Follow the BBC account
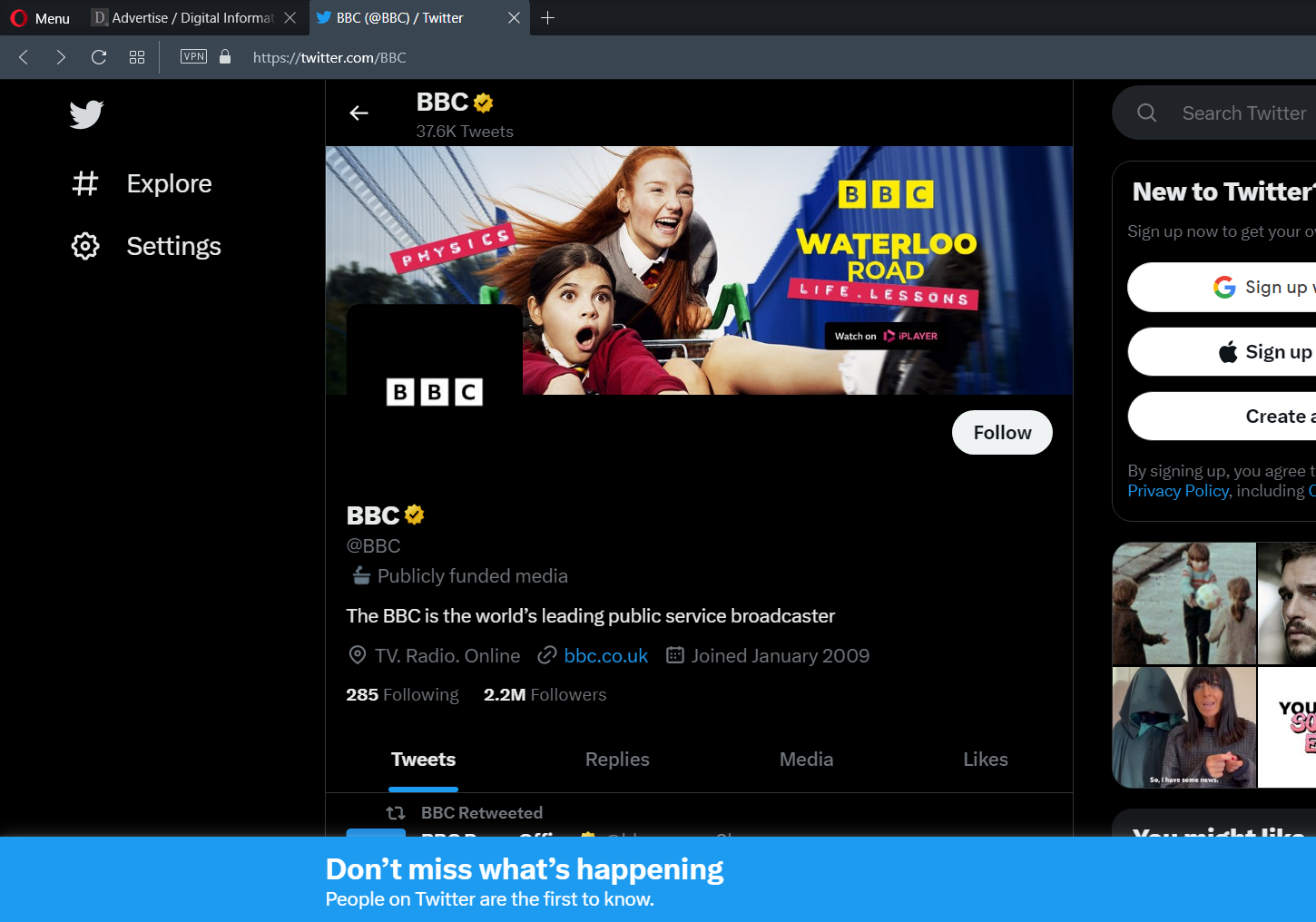This screenshot has height=922, width=1316. pos(1002,433)
